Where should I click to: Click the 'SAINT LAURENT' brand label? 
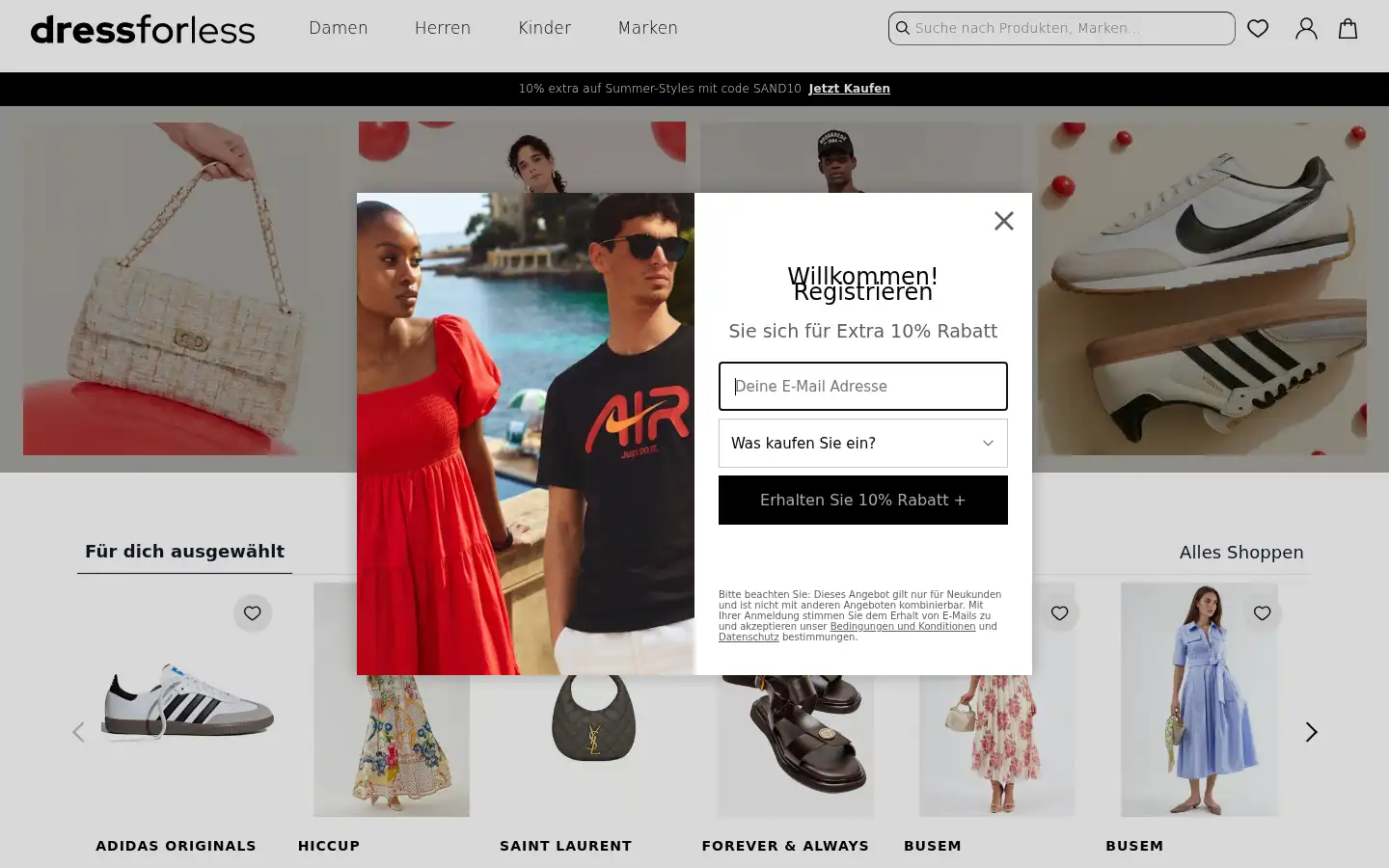click(x=566, y=846)
